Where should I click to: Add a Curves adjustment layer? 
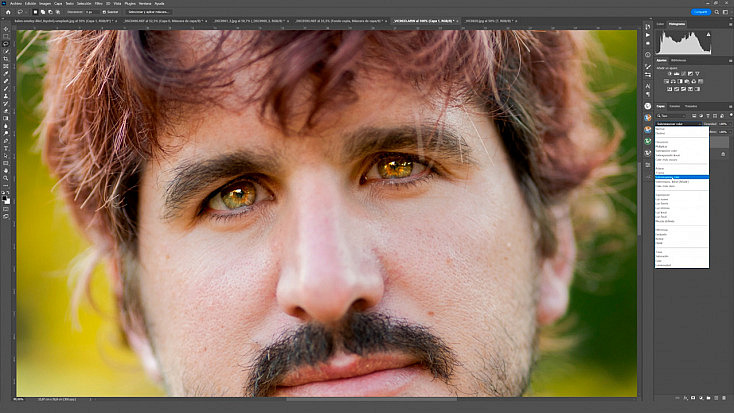[683, 74]
